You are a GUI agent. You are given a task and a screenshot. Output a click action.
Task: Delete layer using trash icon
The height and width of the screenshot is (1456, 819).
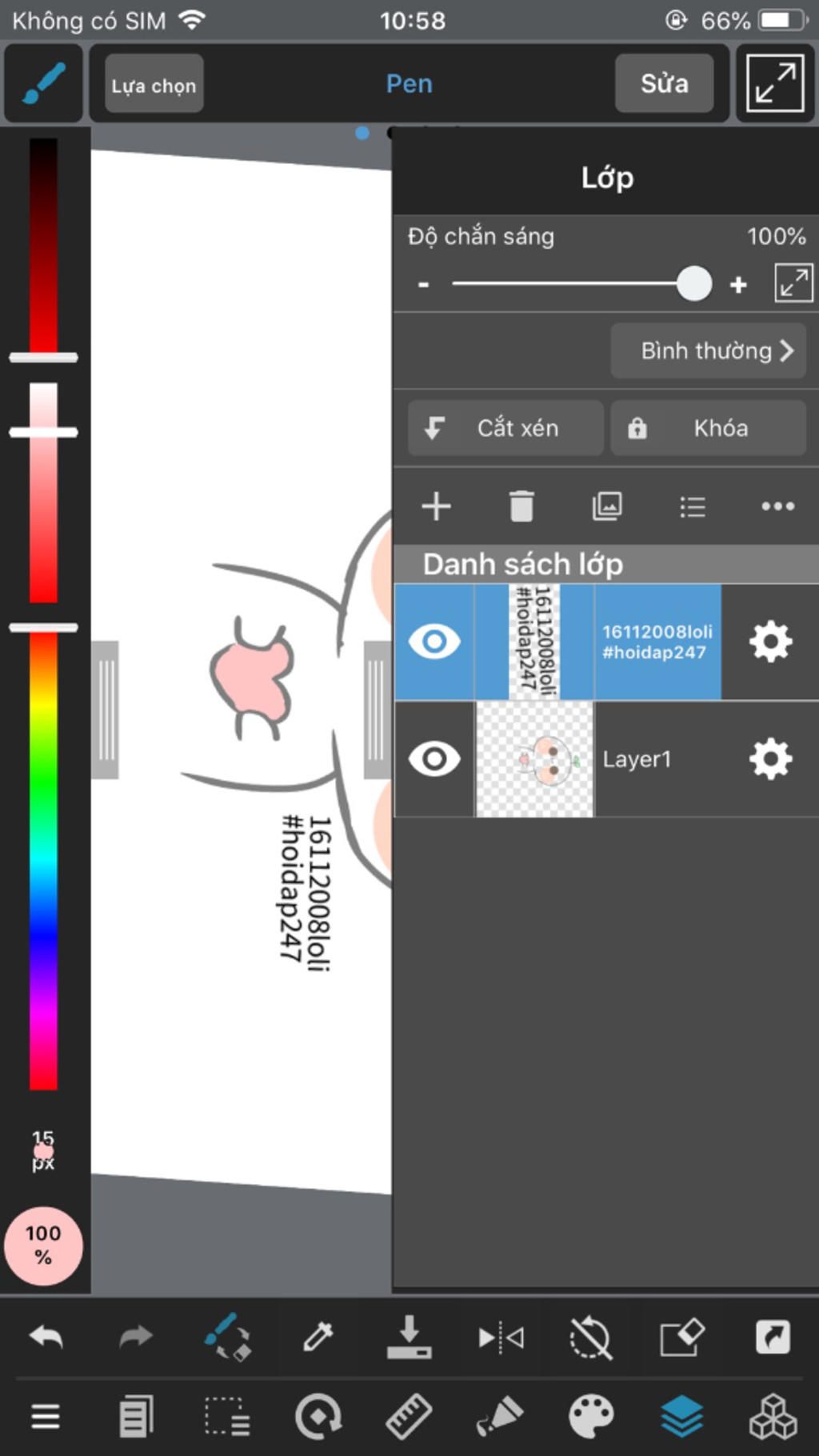521,506
